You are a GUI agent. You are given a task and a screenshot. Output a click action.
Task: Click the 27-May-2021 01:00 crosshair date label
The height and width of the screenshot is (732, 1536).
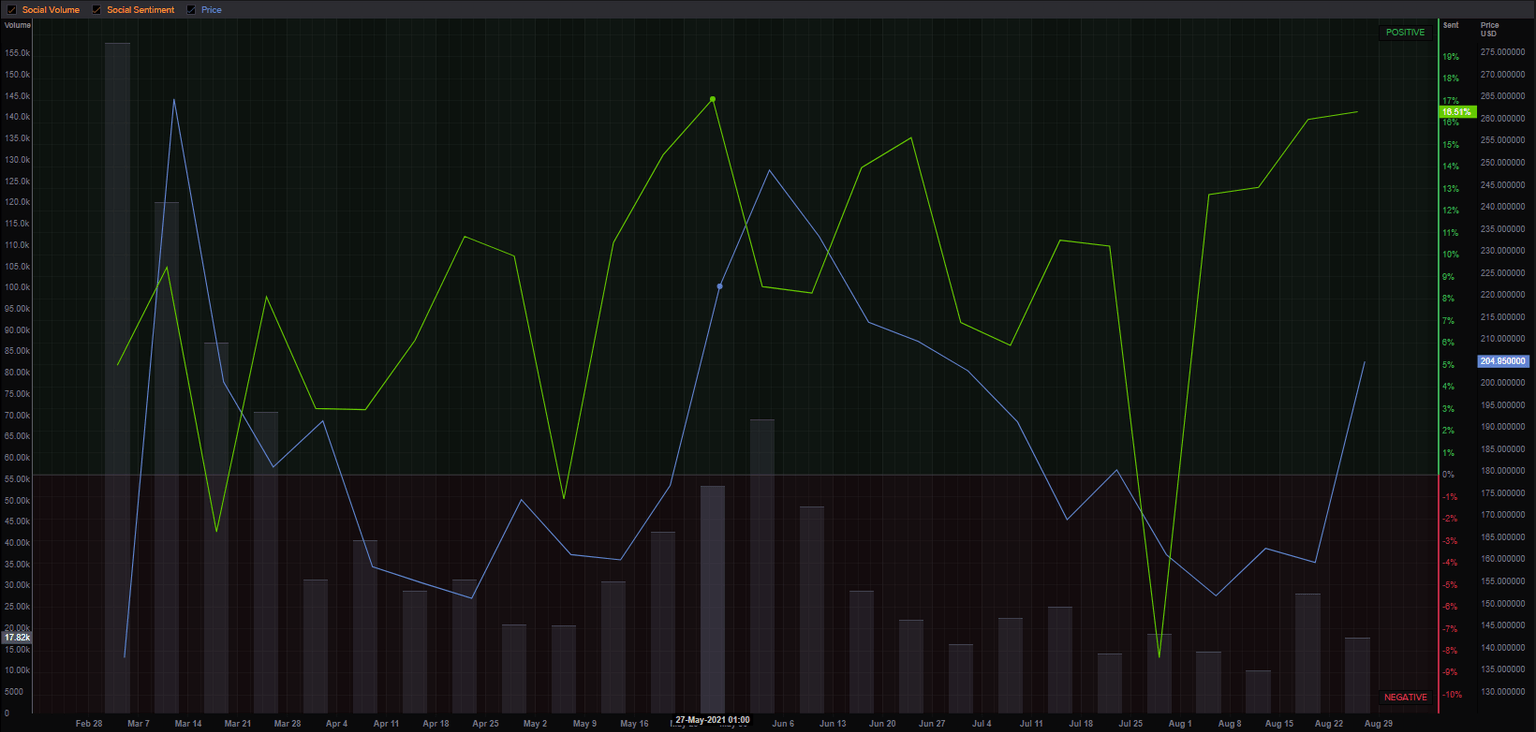tap(712, 720)
